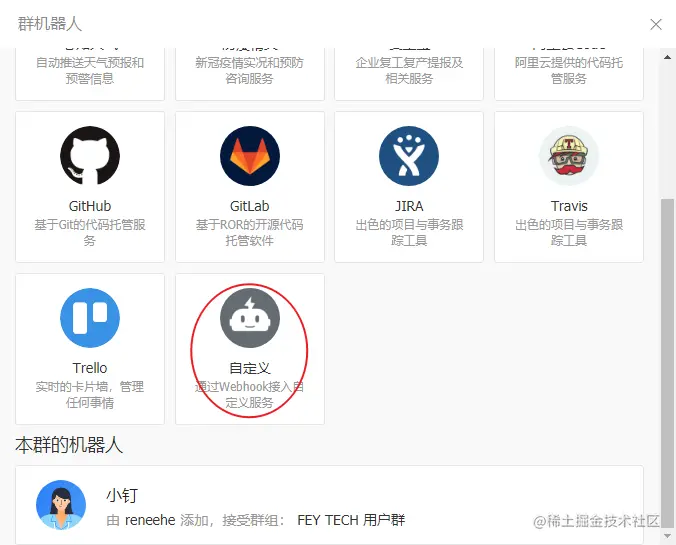676x545 pixels.
Task: Click '通过Webhook接入自定义服务' description
Action: pos(250,395)
